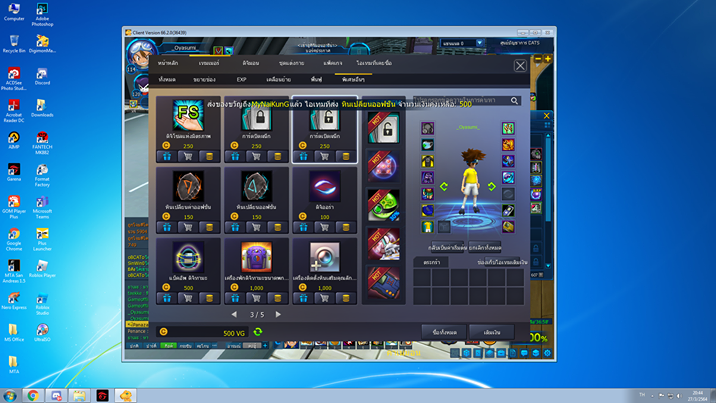This screenshot has width=716, height=403.
Task: Rotate character preview with right green arrow
Action: [492, 186]
